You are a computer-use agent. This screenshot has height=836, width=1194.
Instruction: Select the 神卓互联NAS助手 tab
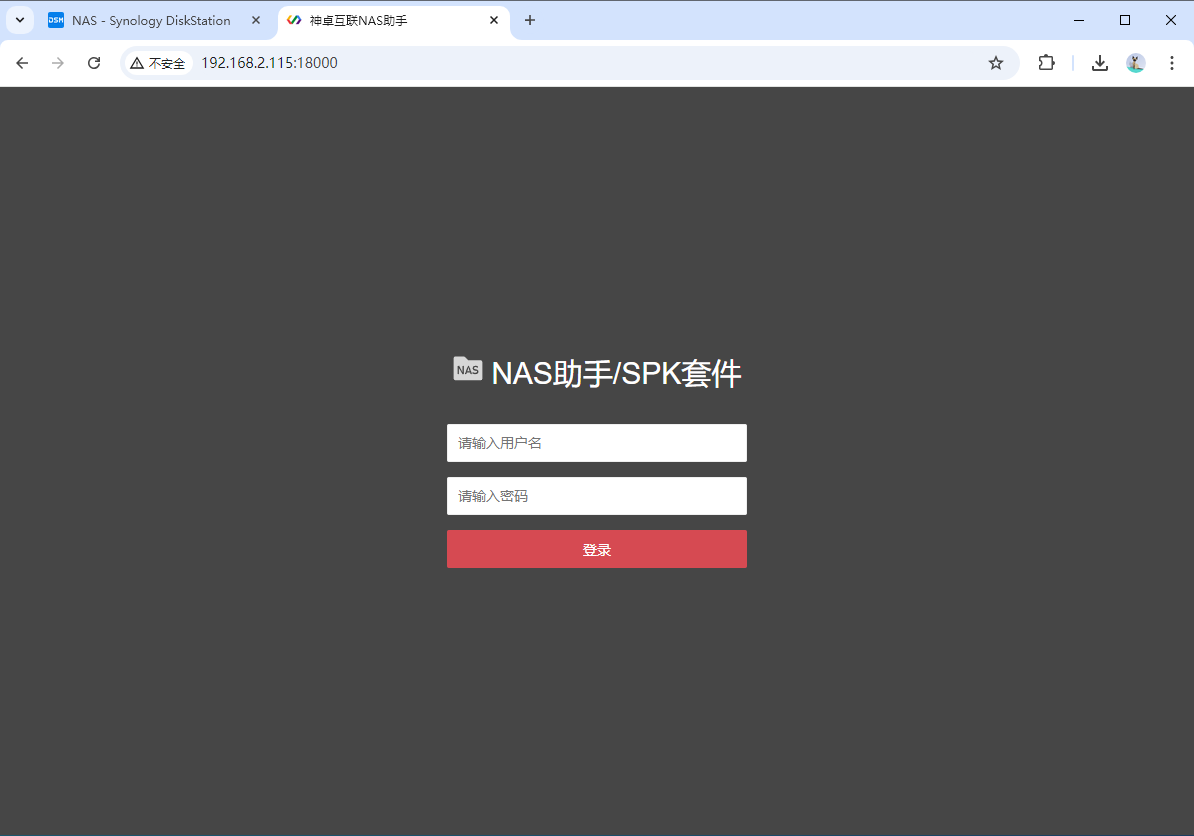380,20
